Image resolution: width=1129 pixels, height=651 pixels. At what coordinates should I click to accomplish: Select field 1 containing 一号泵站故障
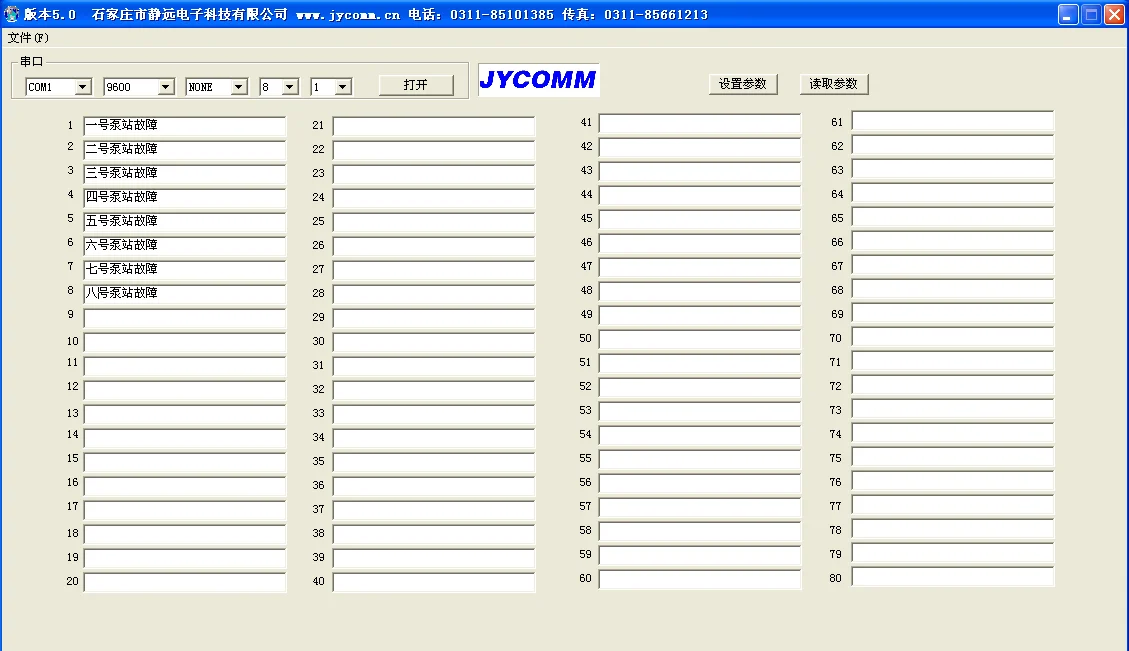click(x=184, y=126)
